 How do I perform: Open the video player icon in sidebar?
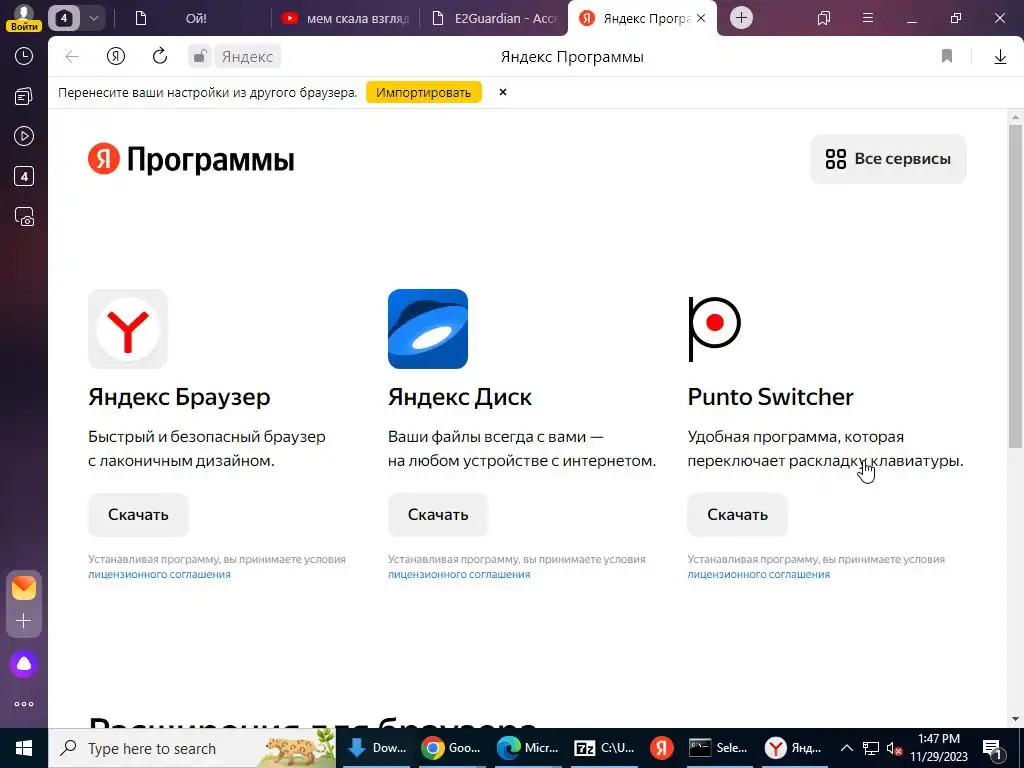coord(24,136)
